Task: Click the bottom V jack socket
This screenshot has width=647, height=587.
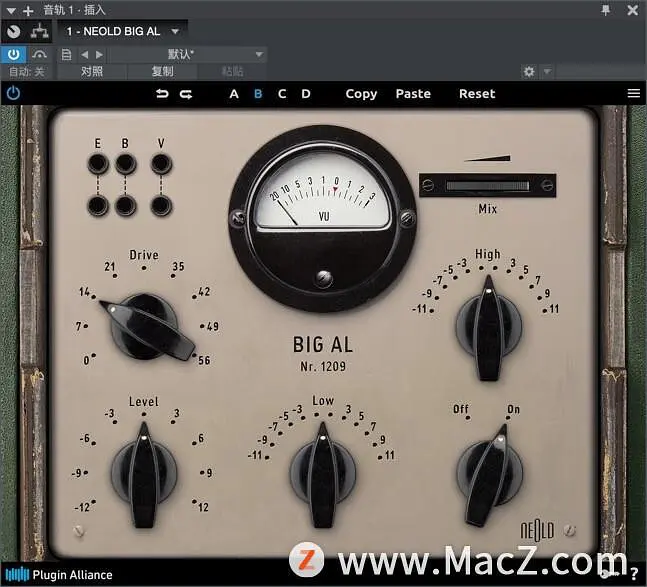Action: (x=161, y=205)
